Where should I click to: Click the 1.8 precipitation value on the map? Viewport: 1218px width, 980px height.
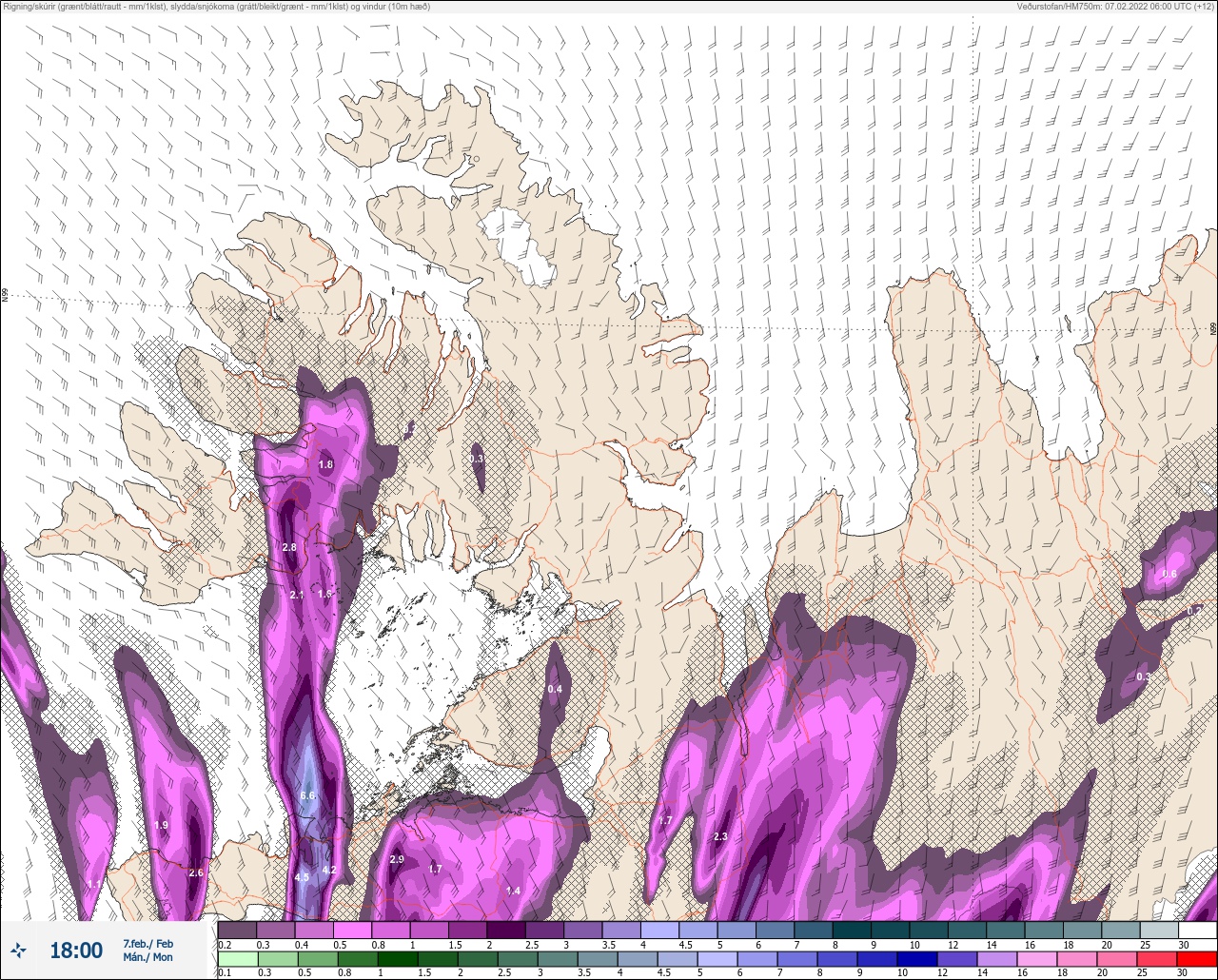325,465
